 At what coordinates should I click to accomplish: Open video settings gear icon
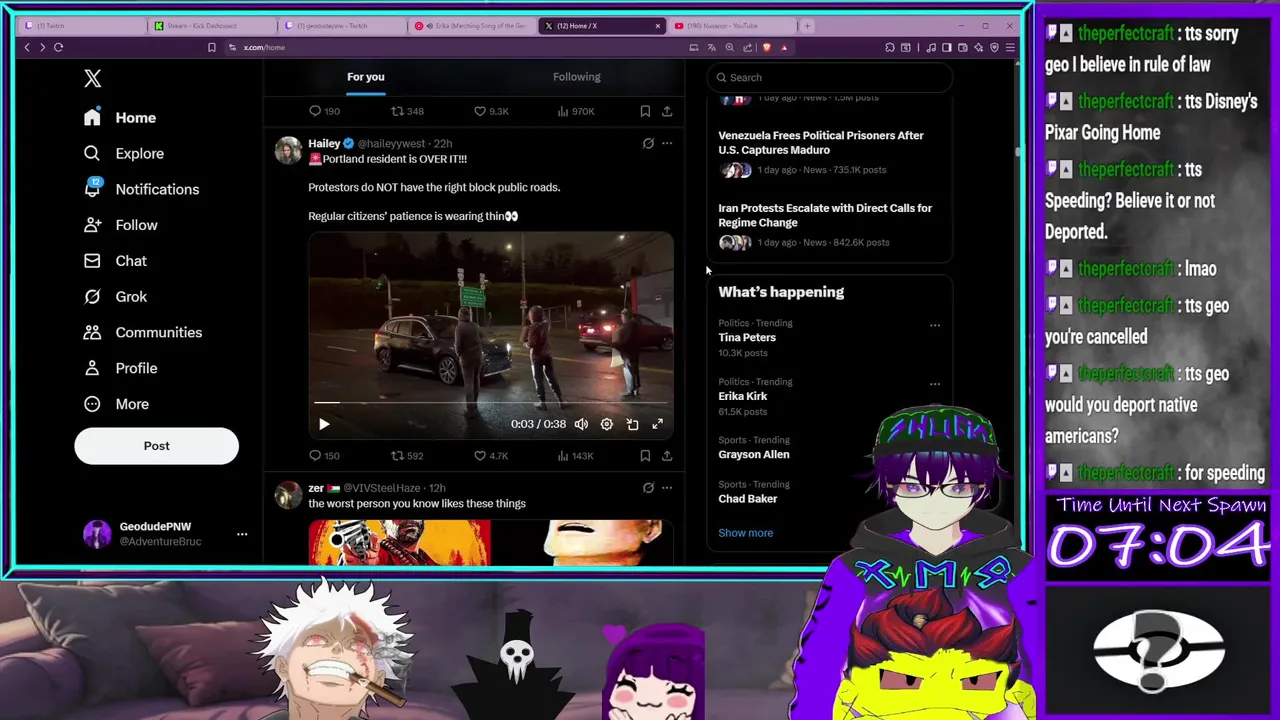click(606, 424)
